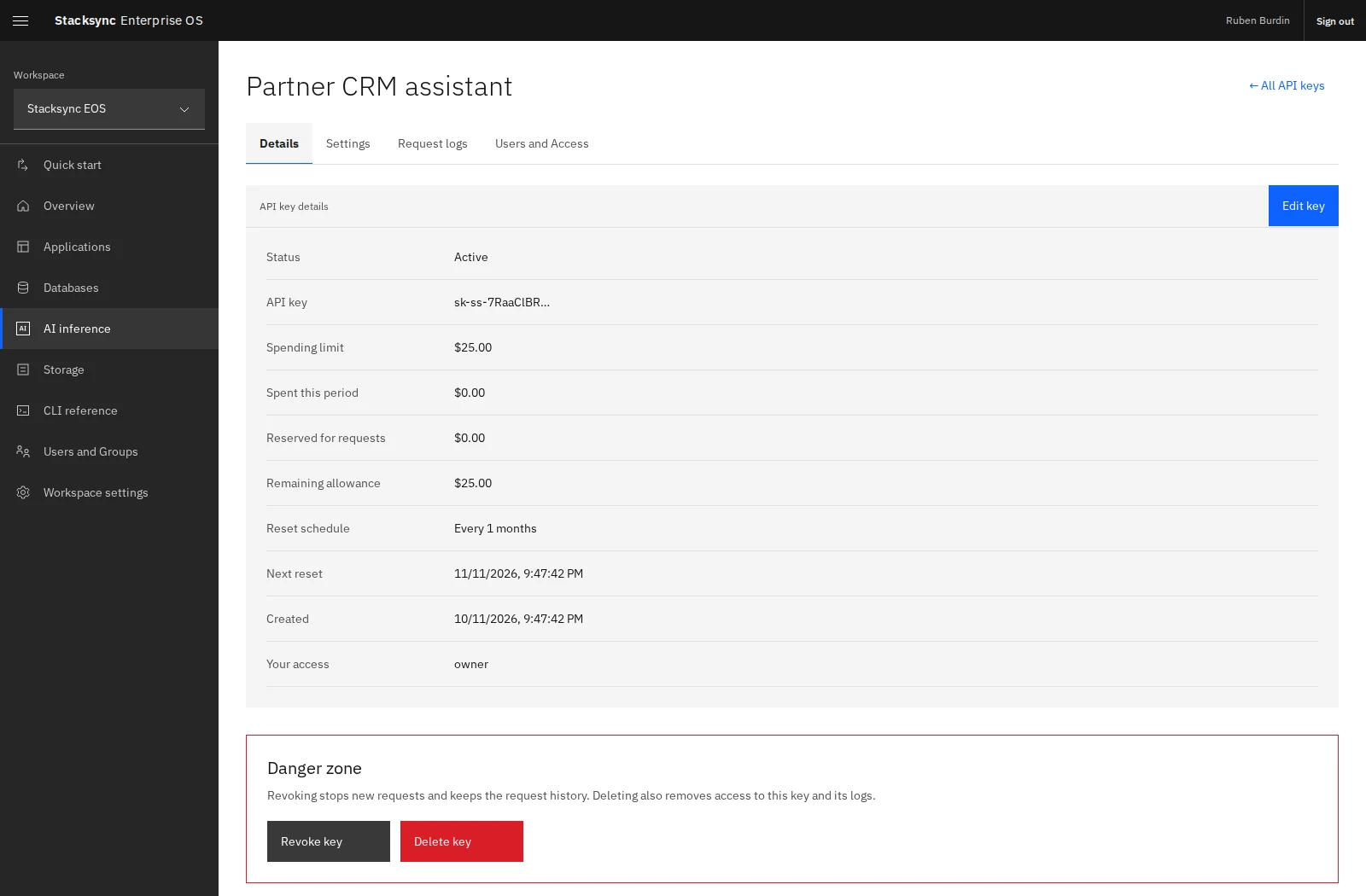
Task: Go to Users and Access tab
Action: (x=542, y=143)
